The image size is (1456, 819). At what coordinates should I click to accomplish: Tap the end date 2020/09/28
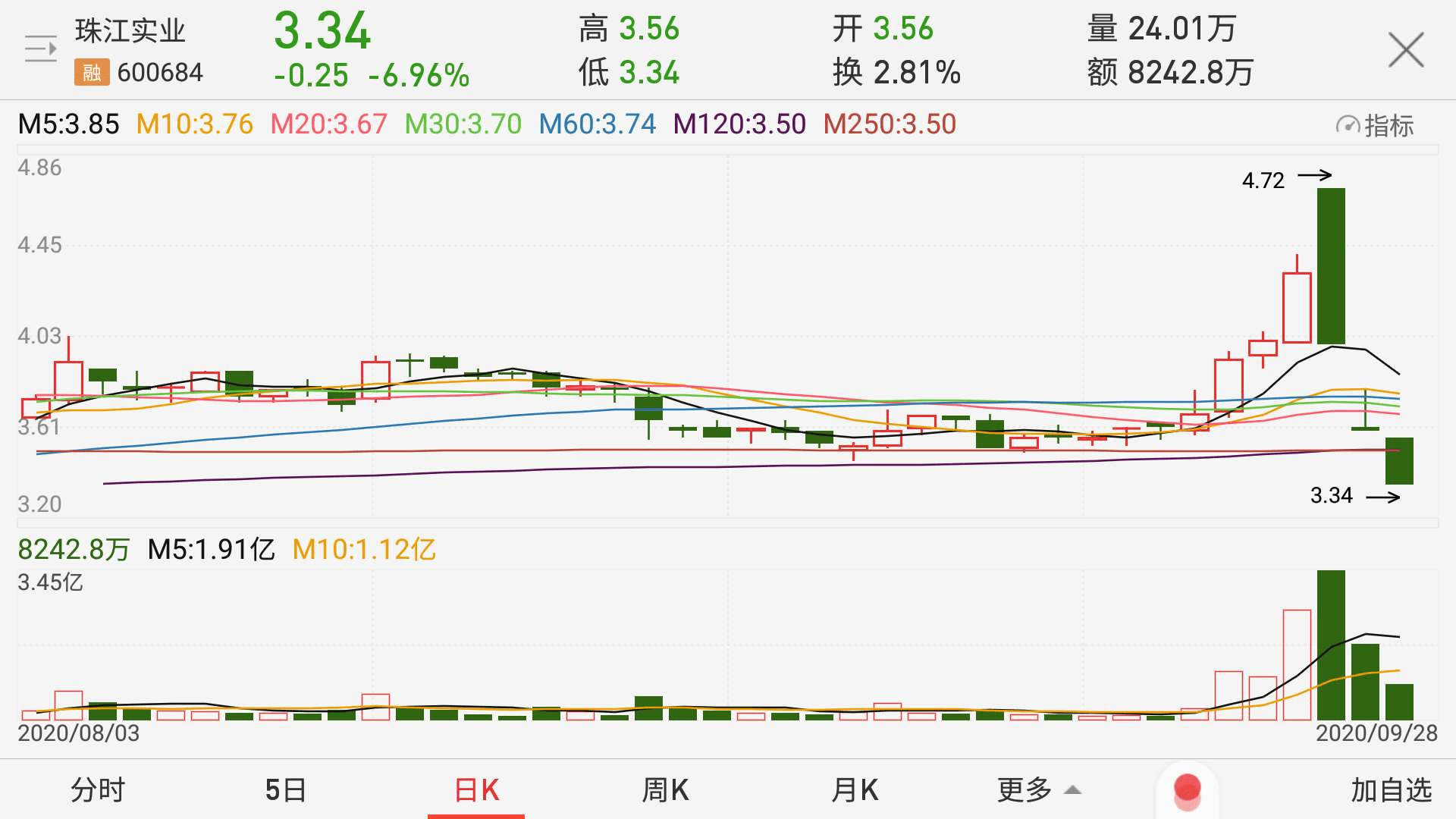(x=1376, y=733)
